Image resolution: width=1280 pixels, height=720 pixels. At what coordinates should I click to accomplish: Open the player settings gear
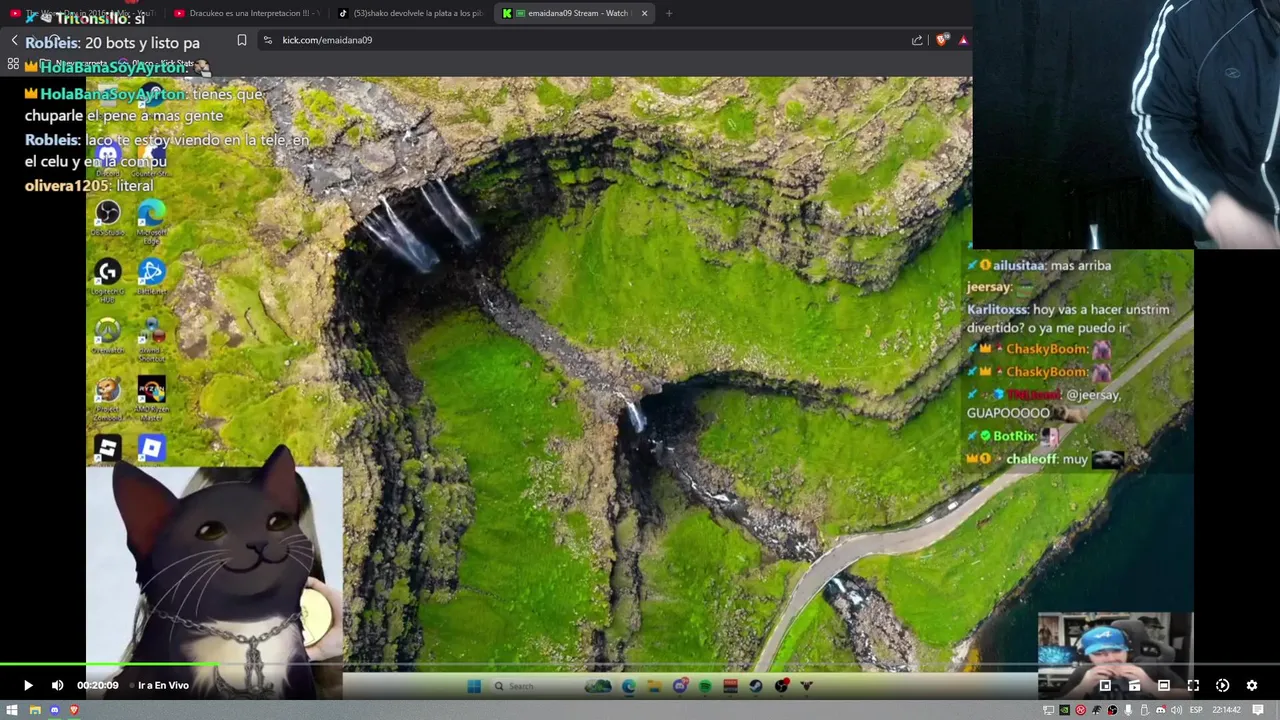click(1251, 685)
